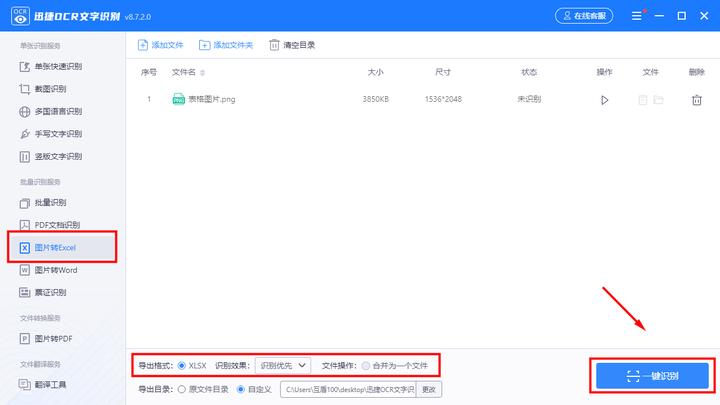Click the PNG file icon of 表格图片.png
Image resolution: width=720 pixels, height=405 pixels.
[x=178, y=99]
